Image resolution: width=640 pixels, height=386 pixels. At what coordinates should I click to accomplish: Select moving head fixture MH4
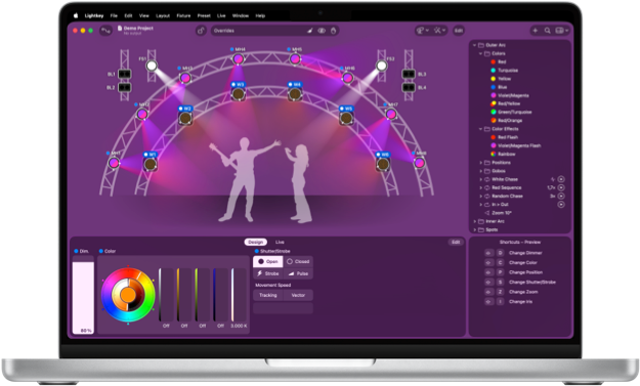coord(238,59)
